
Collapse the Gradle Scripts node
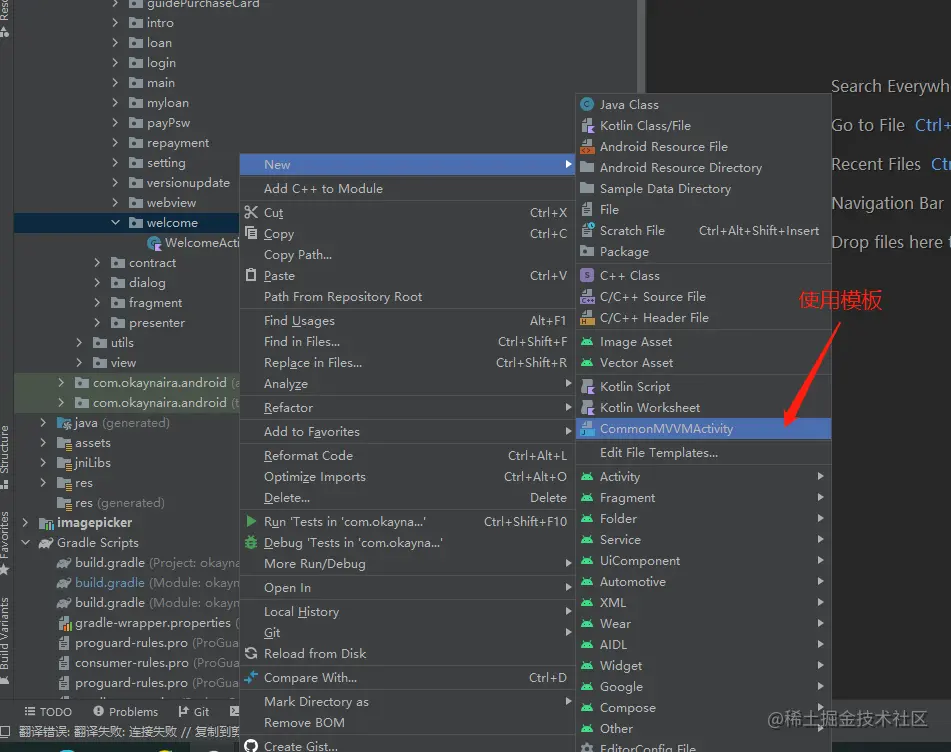pos(25,543)
